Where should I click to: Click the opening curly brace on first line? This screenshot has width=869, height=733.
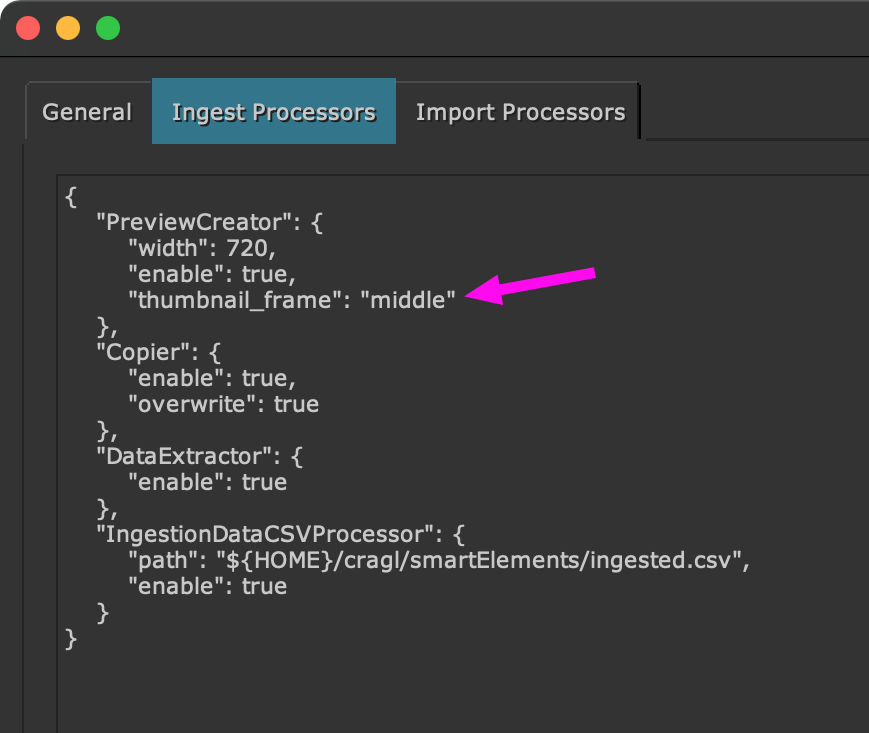(70, 195)
